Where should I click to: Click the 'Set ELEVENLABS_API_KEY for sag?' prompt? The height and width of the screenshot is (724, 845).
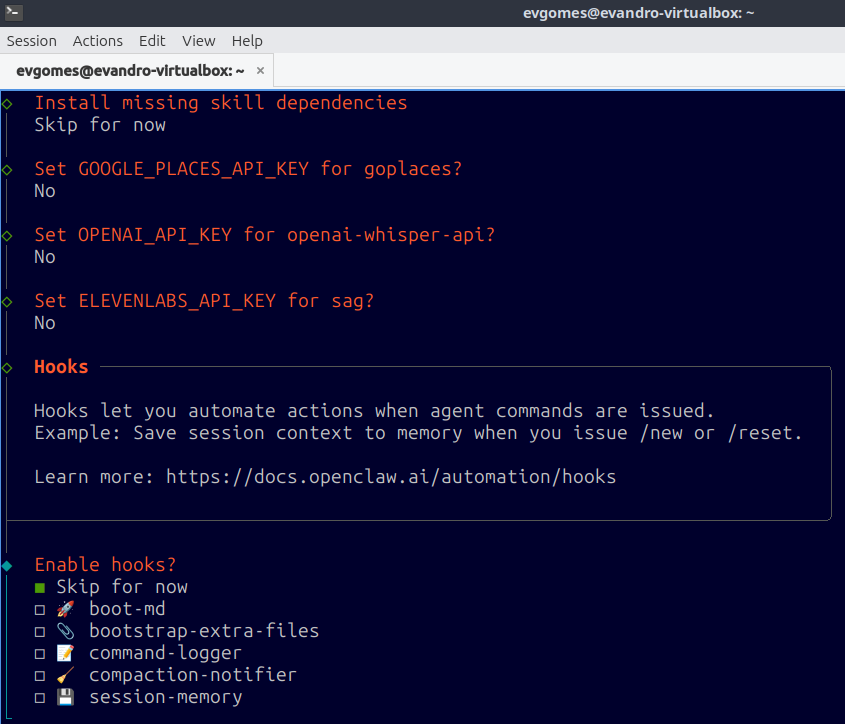tap(204, 300)
